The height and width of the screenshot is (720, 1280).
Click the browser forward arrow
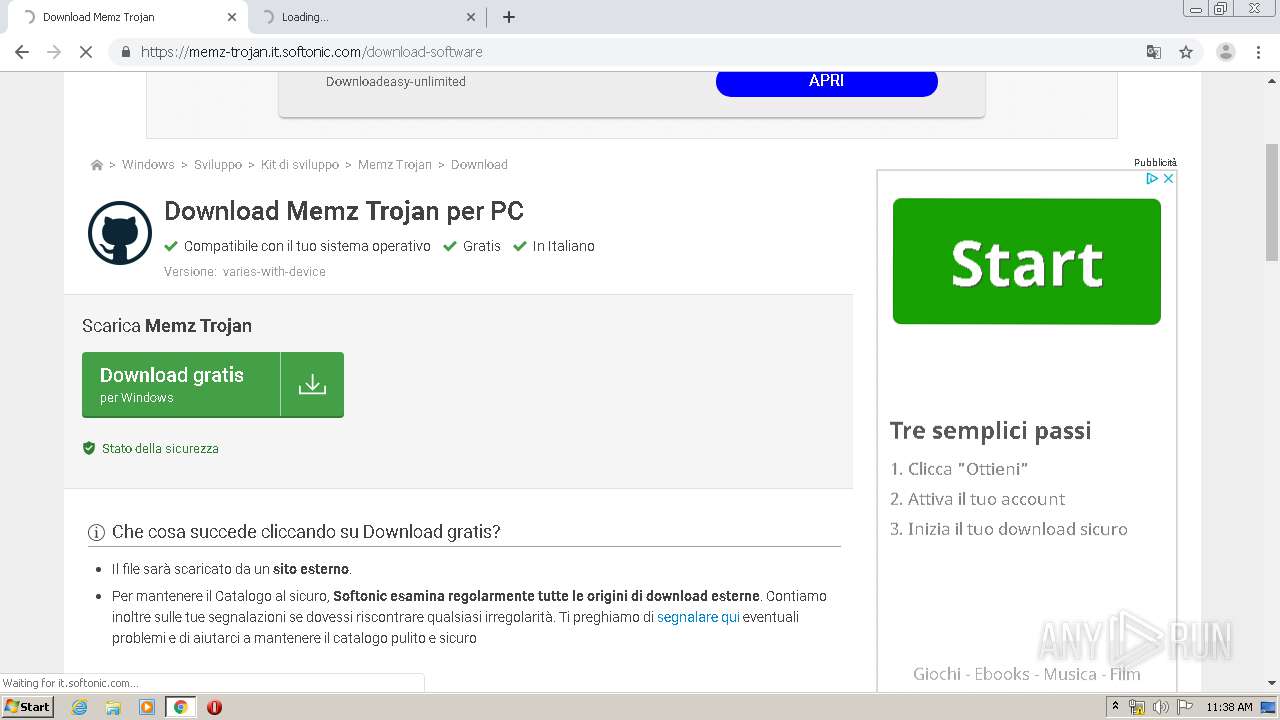pos(54,52)
